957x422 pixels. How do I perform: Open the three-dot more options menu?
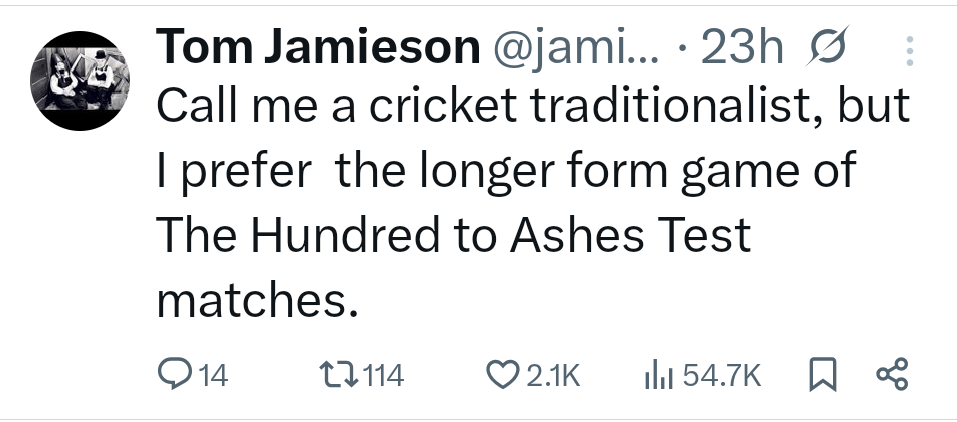tap(909, 51)
